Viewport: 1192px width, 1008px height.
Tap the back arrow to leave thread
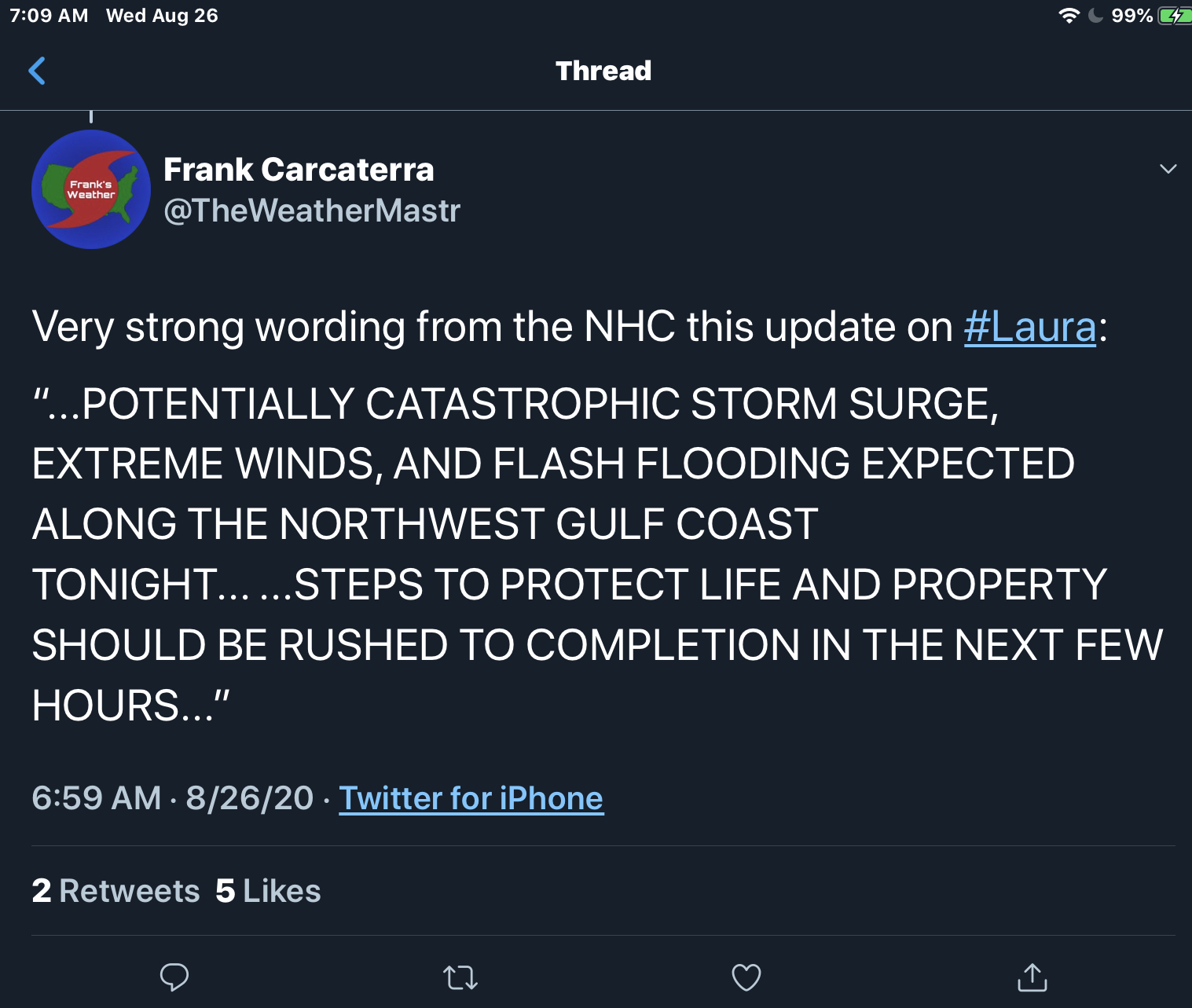pos(37,71)
